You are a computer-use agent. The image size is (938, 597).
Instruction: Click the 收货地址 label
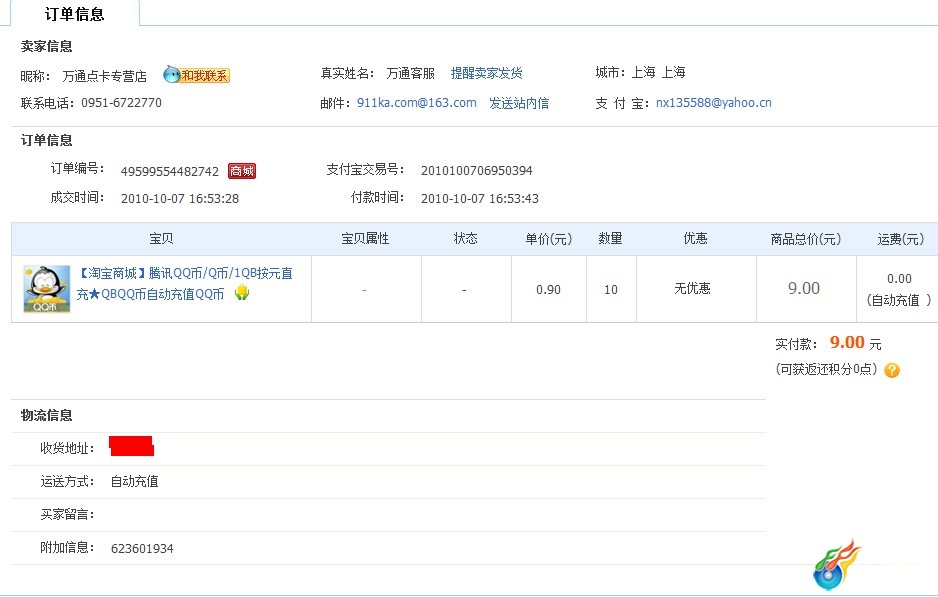pos(67,448)
